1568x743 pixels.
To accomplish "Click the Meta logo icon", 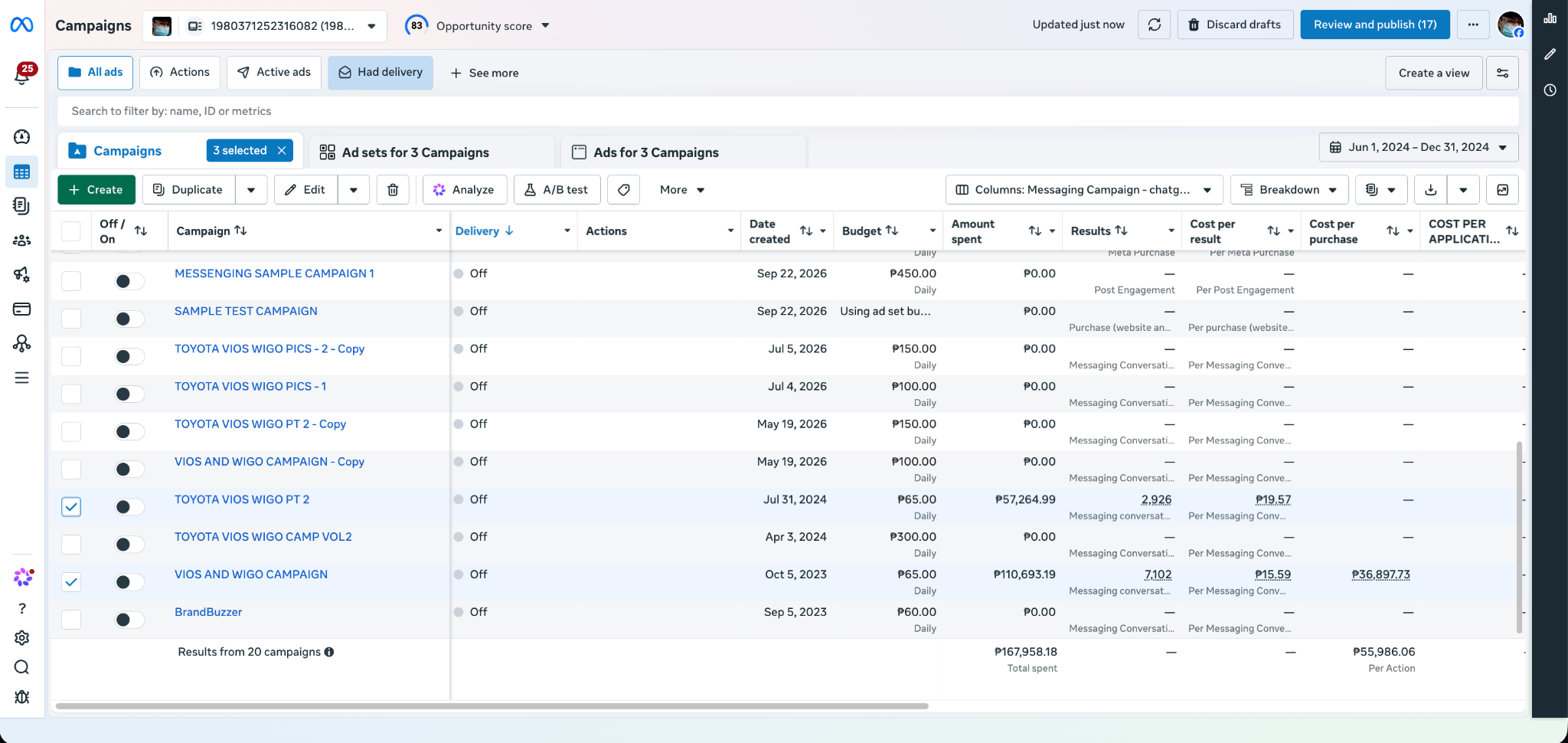I will tap(21, 25).
